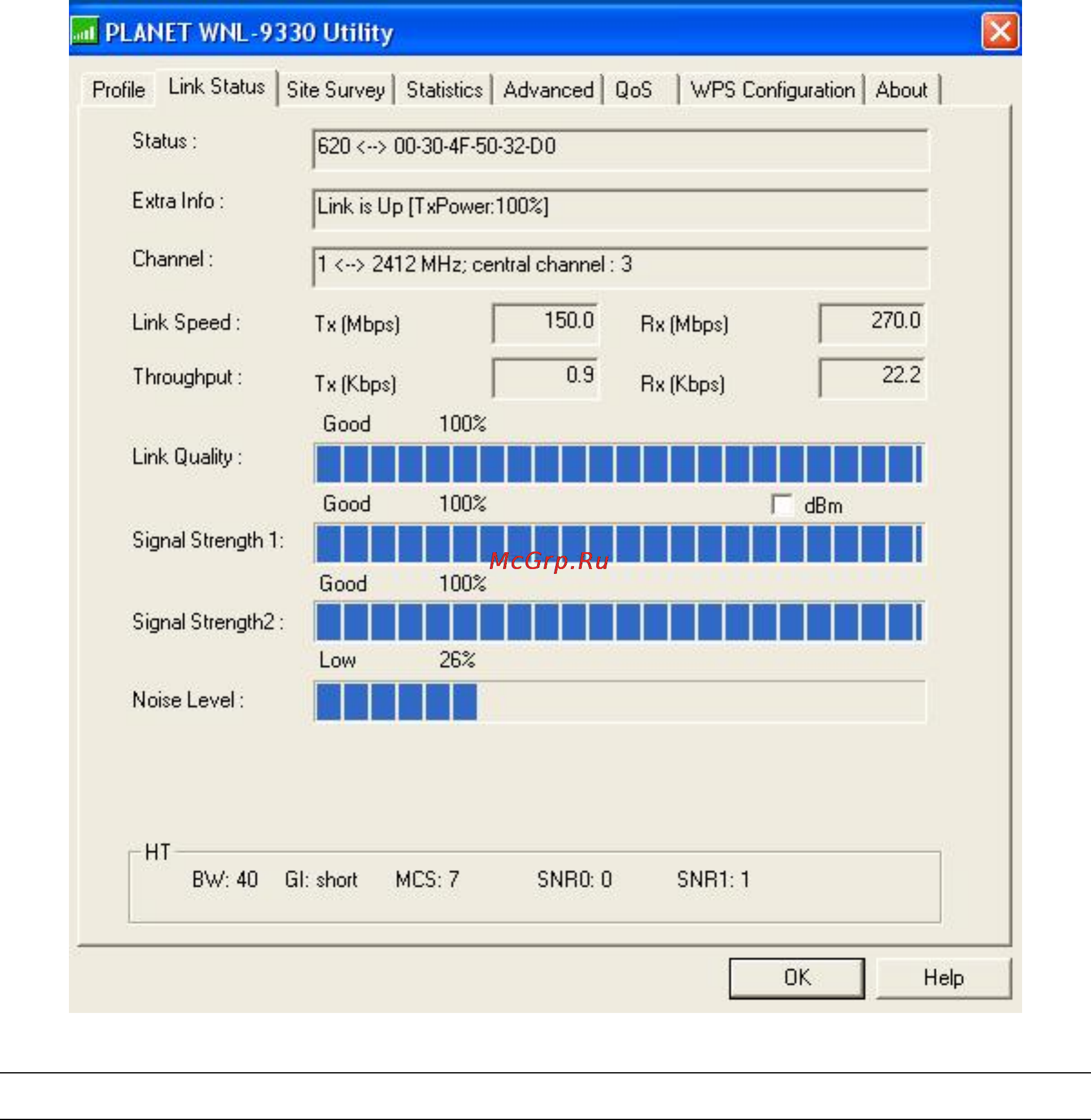Viewport: 1091px width, 1120px height.
Task: Select the Link Status tab
Action: tap(217, 87)
